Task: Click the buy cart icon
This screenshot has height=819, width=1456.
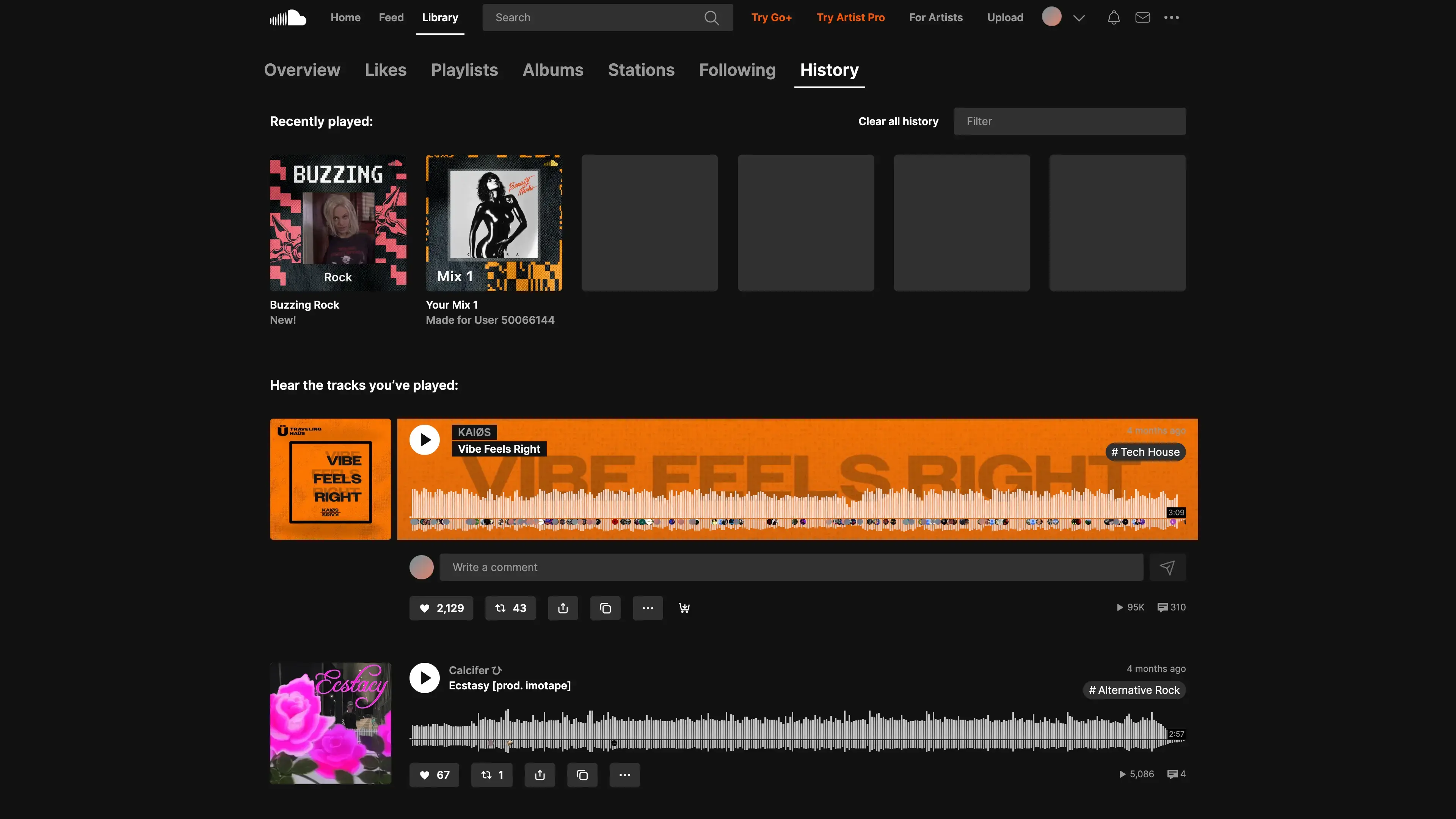Action: tap(684, 608)
